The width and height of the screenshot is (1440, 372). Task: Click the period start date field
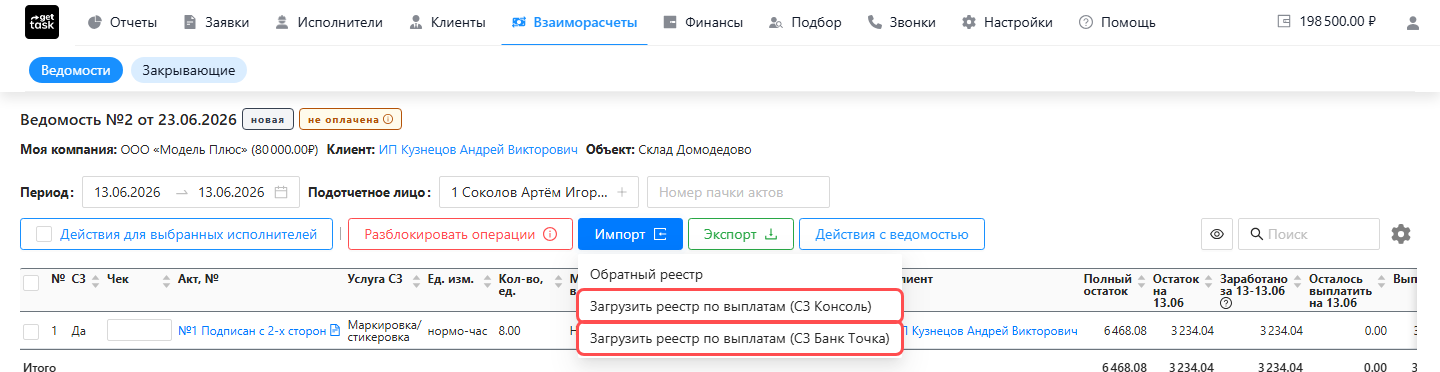click(x=128, y=192)
